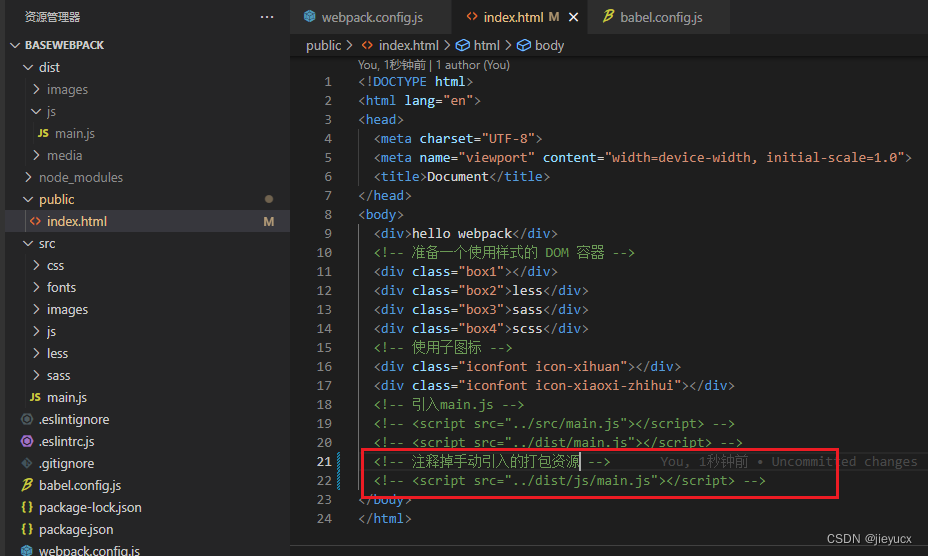
Task: Switch to the webpack.config.js tab
Action: (x=371, y=17)
